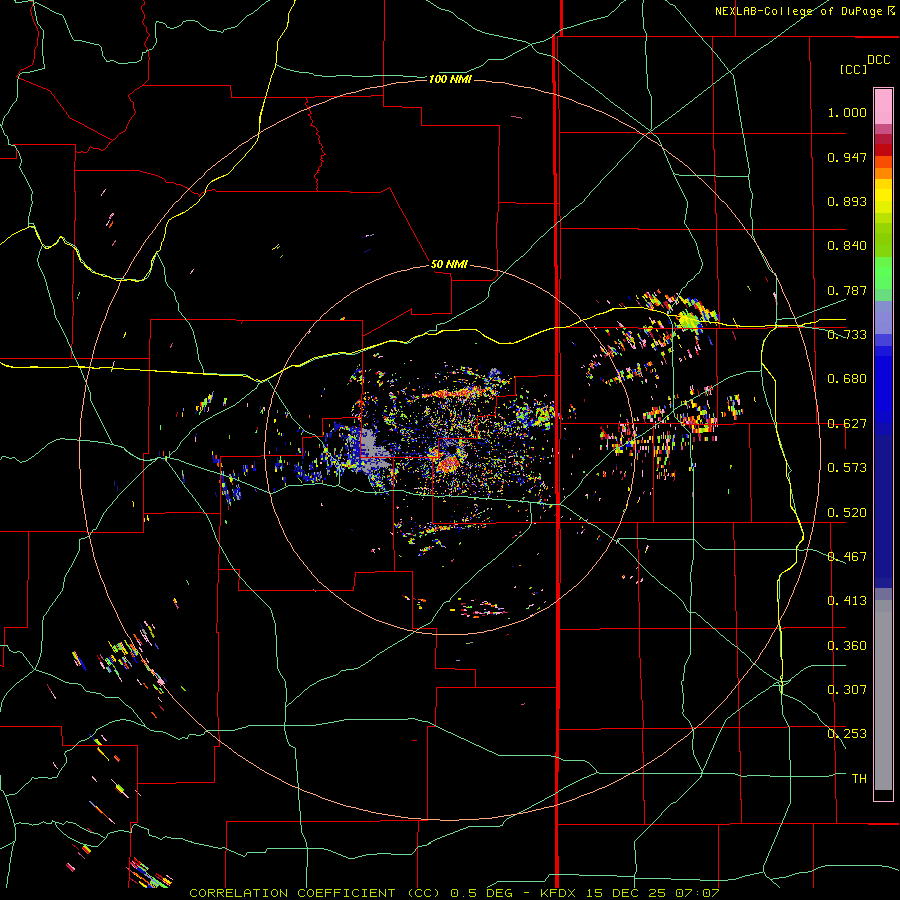Click the 0.627 scale value
The image size is (900, 900).
pos(847,424)
